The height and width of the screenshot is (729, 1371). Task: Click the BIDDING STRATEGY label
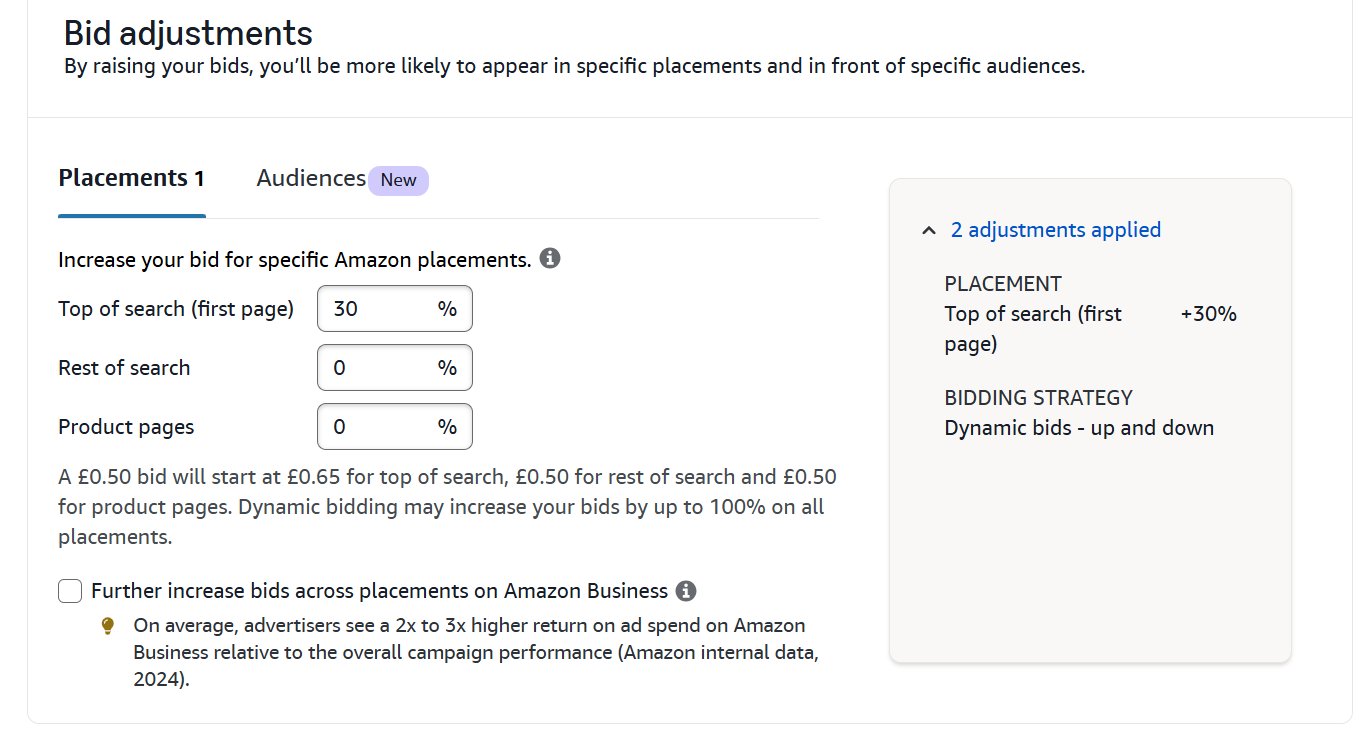tap(1038, 397)
